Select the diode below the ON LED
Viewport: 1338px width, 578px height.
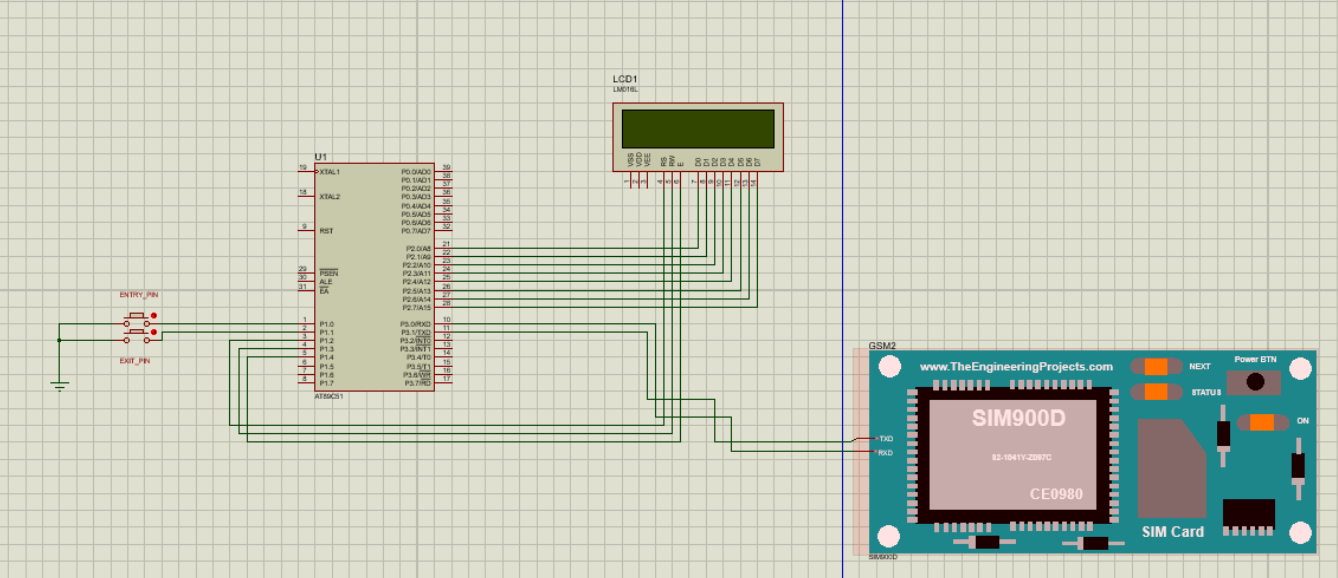pyautogui.click(x=1297, y=470)
